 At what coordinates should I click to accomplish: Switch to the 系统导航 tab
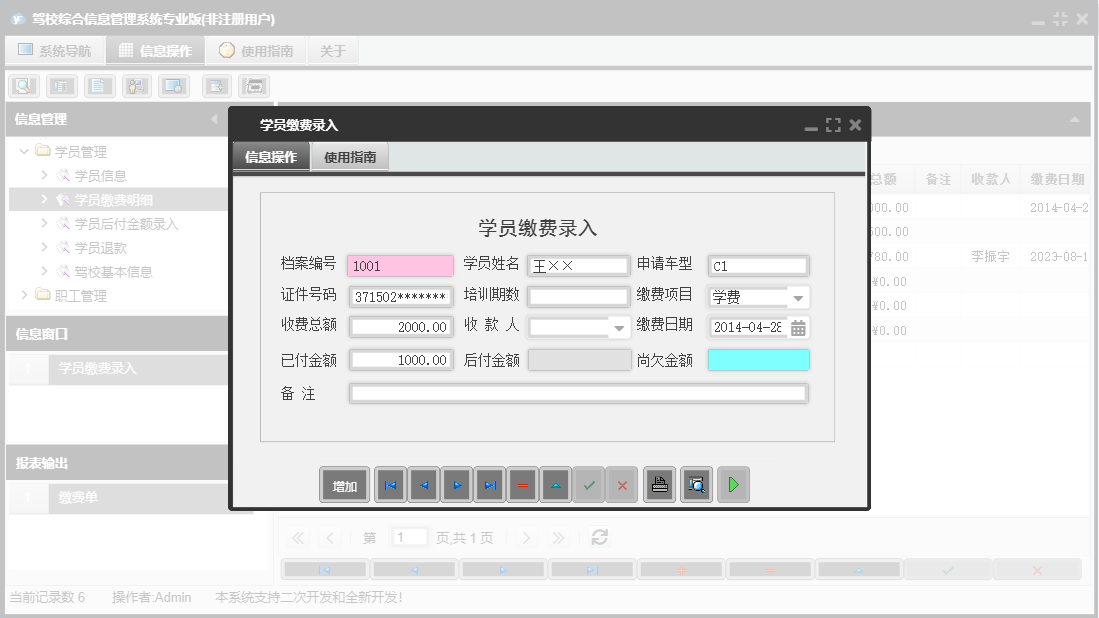click(x=55, y=49)
